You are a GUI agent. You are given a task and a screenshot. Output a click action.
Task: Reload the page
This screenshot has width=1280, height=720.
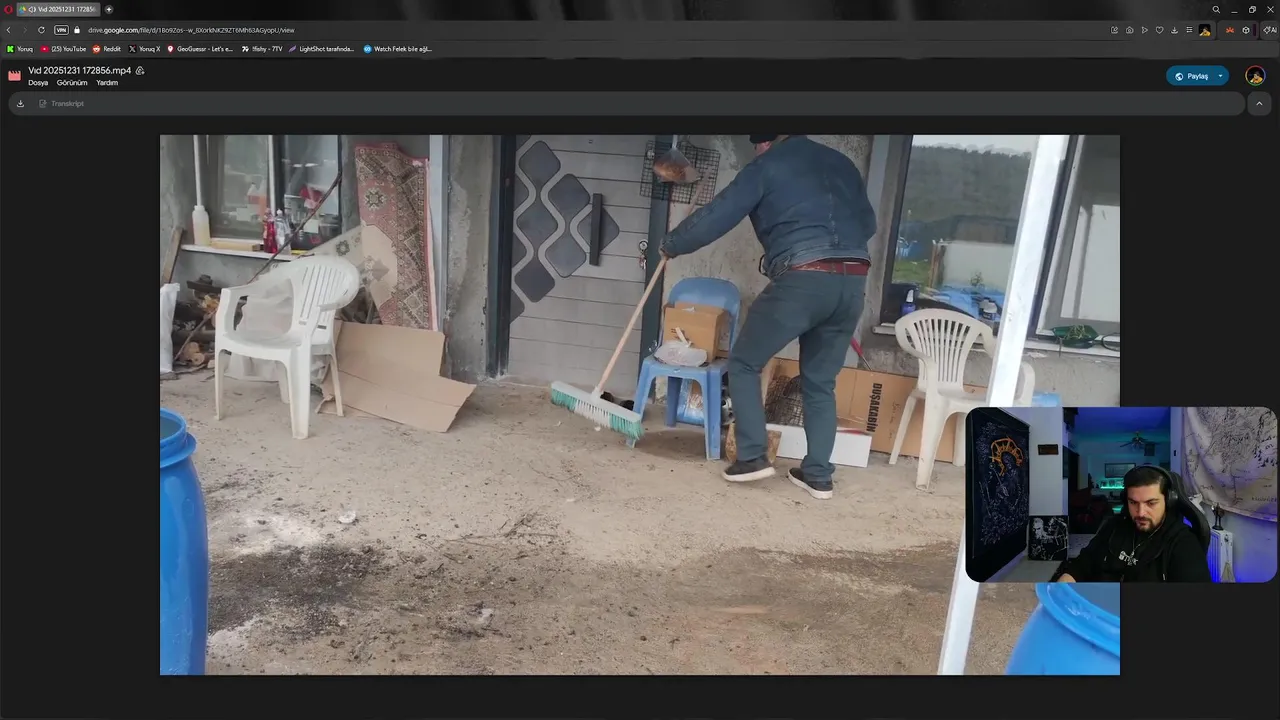click(x=41, y=30)
